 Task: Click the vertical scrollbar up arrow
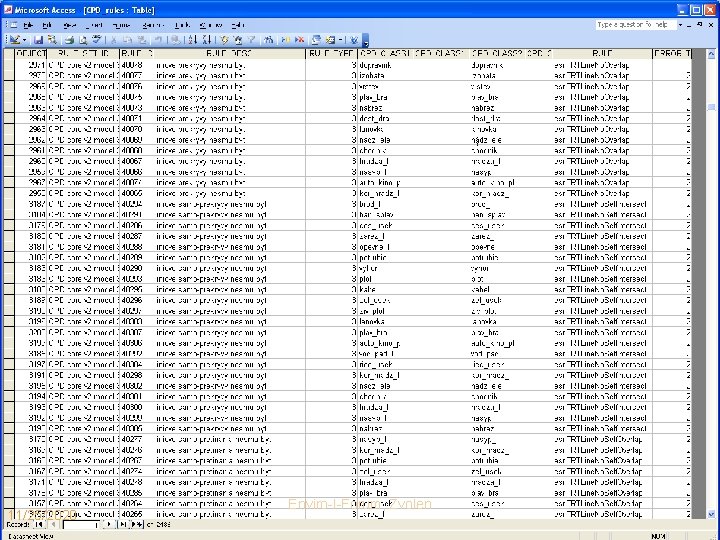(x=711, y=54)
